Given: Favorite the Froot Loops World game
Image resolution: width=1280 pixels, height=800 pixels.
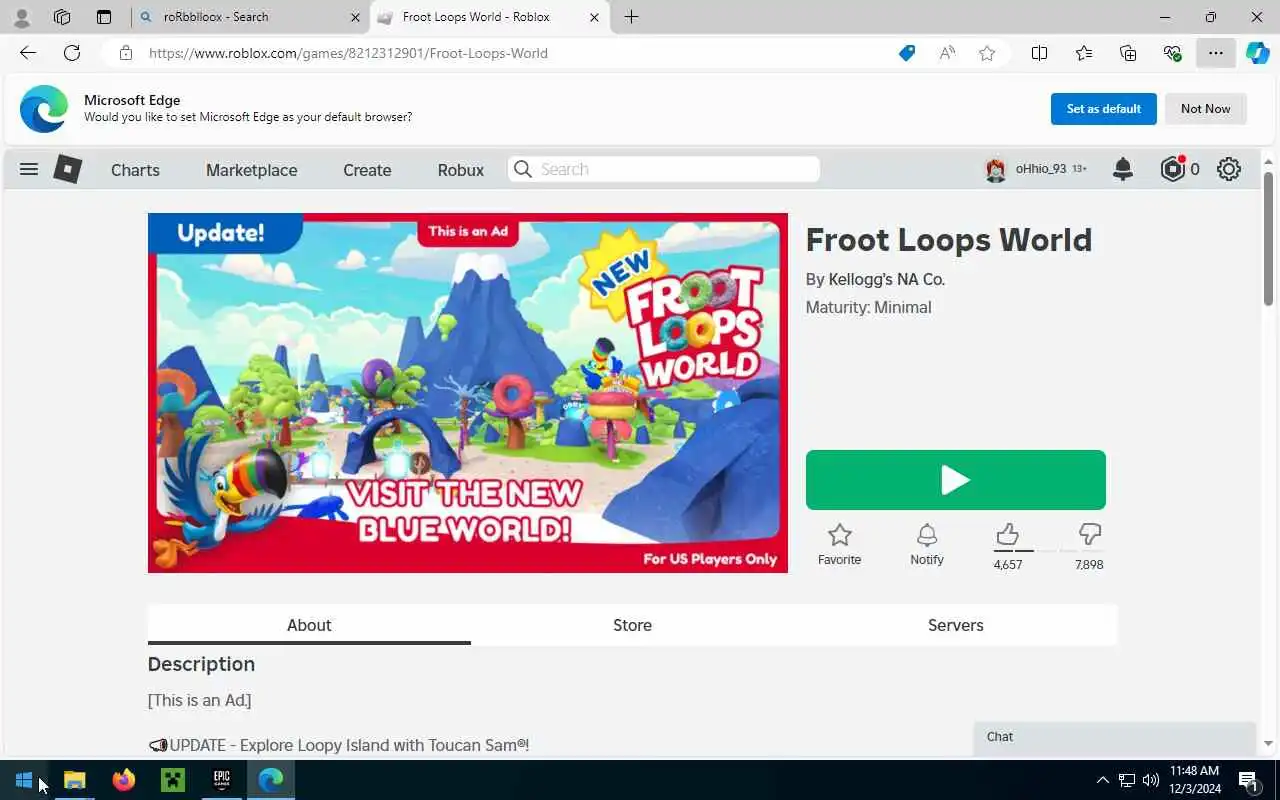Looking at the screenshot, I should point(839,545).
